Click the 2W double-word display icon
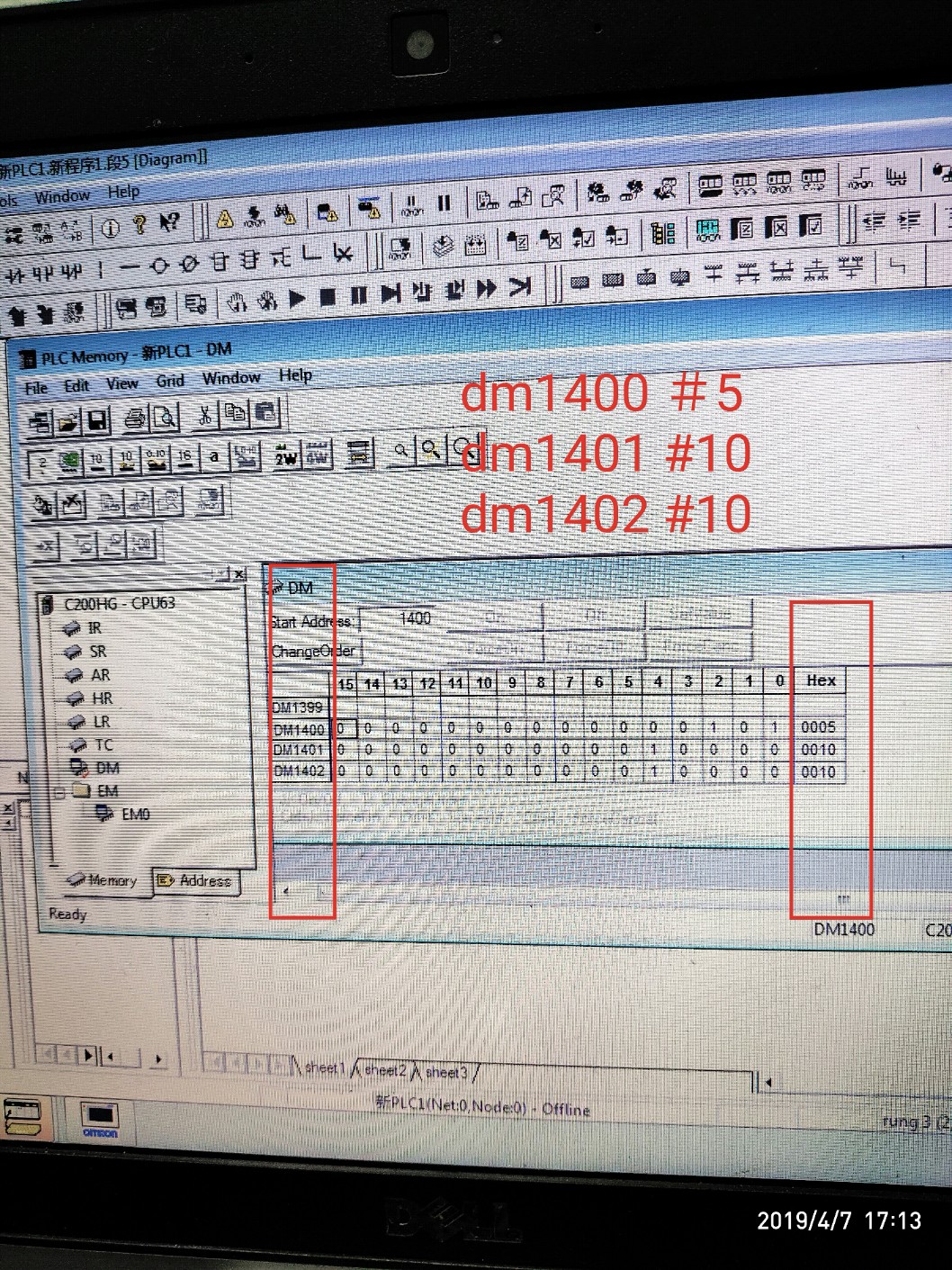The width and height of the screenshot is (952, 1270). point(286,456)
